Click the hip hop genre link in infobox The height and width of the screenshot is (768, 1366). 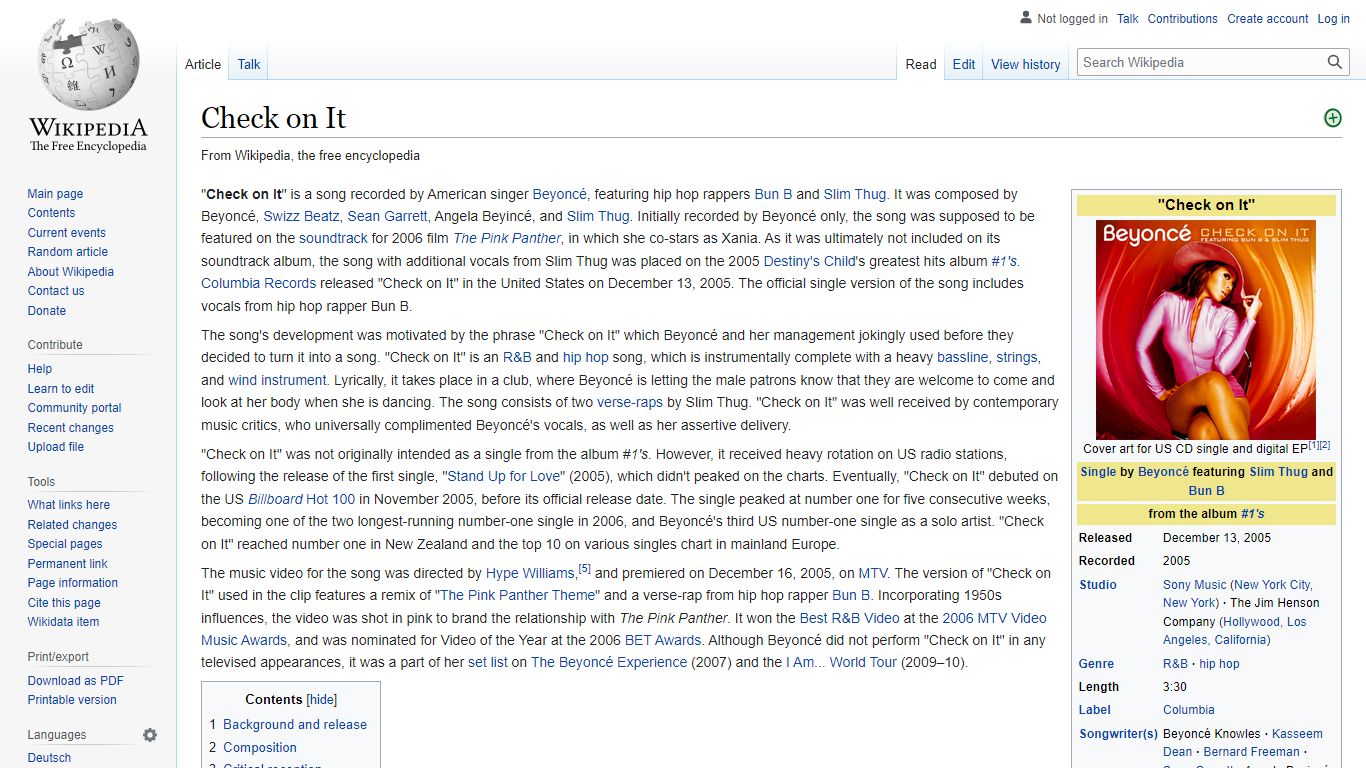tap(1219, 664)
